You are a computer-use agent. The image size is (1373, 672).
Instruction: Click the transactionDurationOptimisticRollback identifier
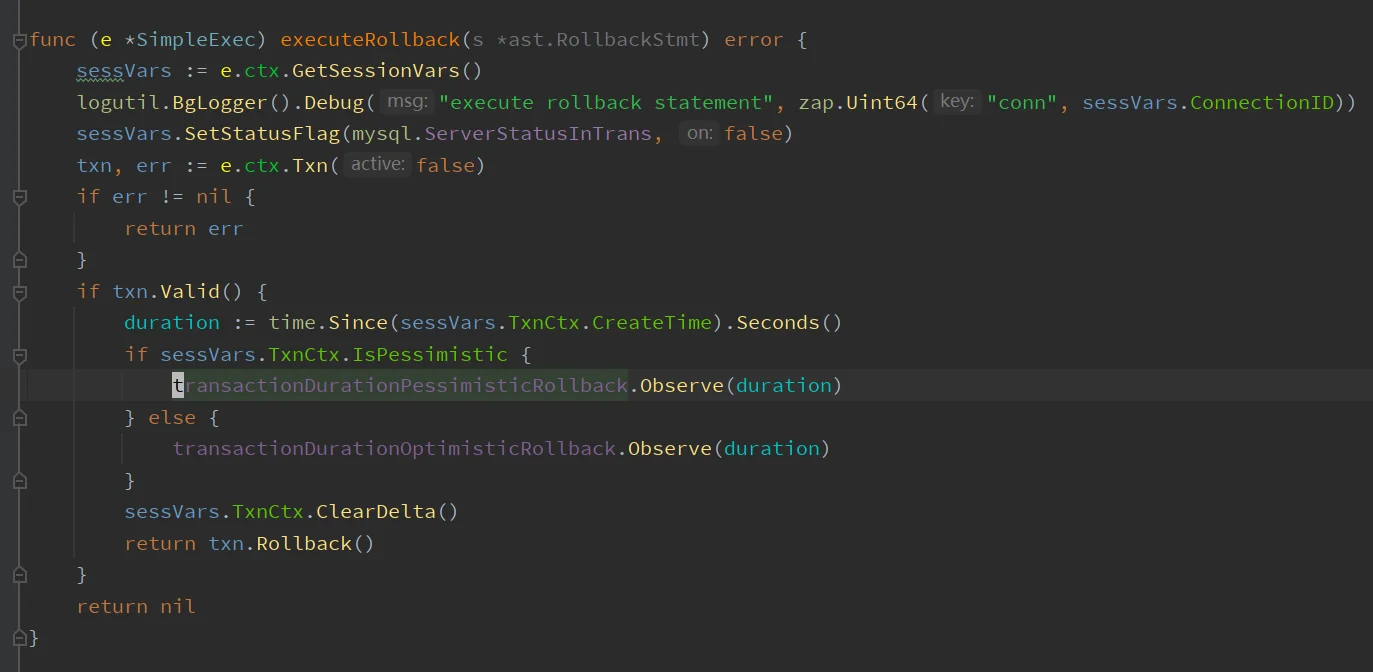(394, 449)
